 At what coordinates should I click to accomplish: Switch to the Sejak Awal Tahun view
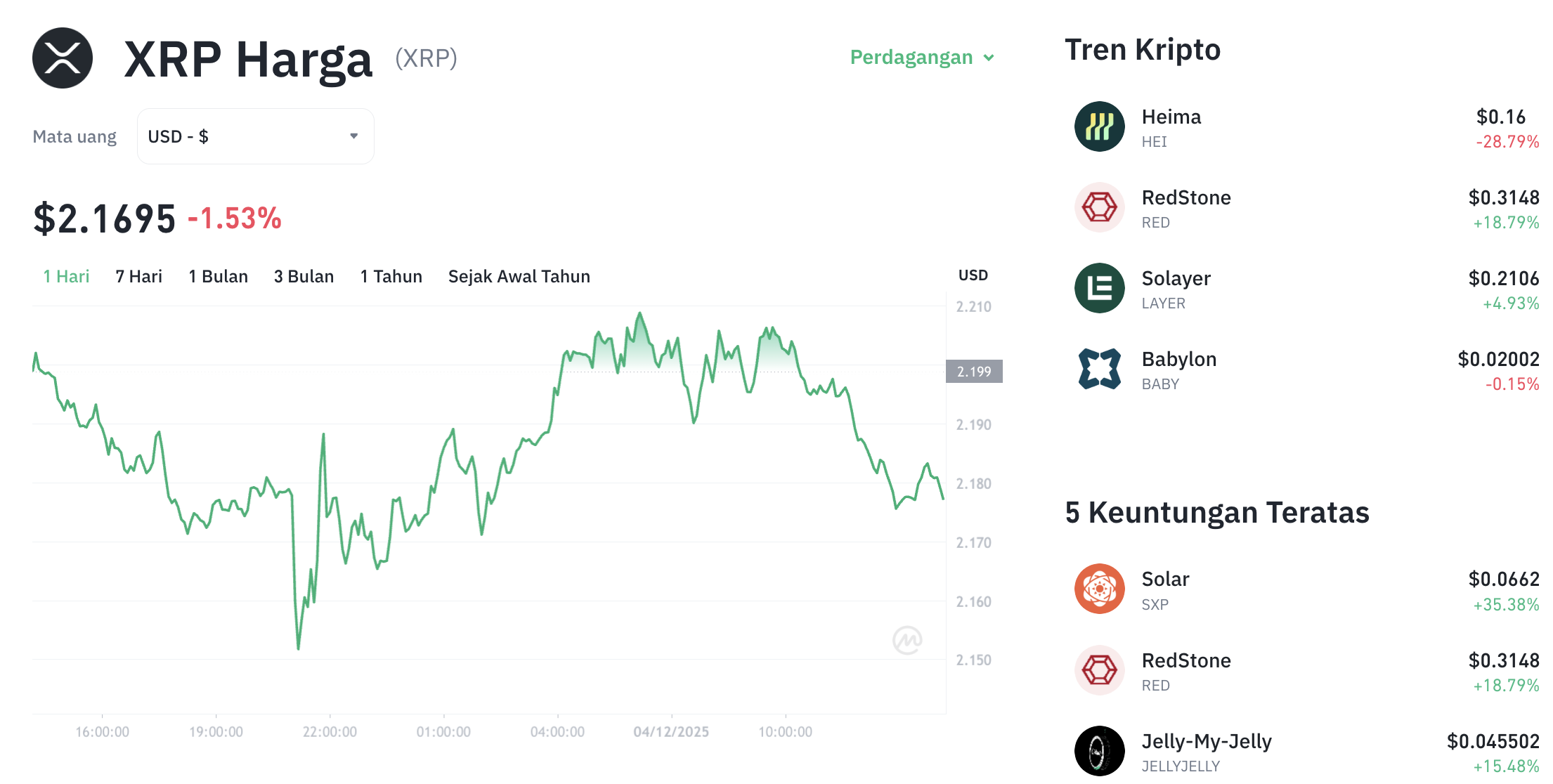tap(519, 276)
